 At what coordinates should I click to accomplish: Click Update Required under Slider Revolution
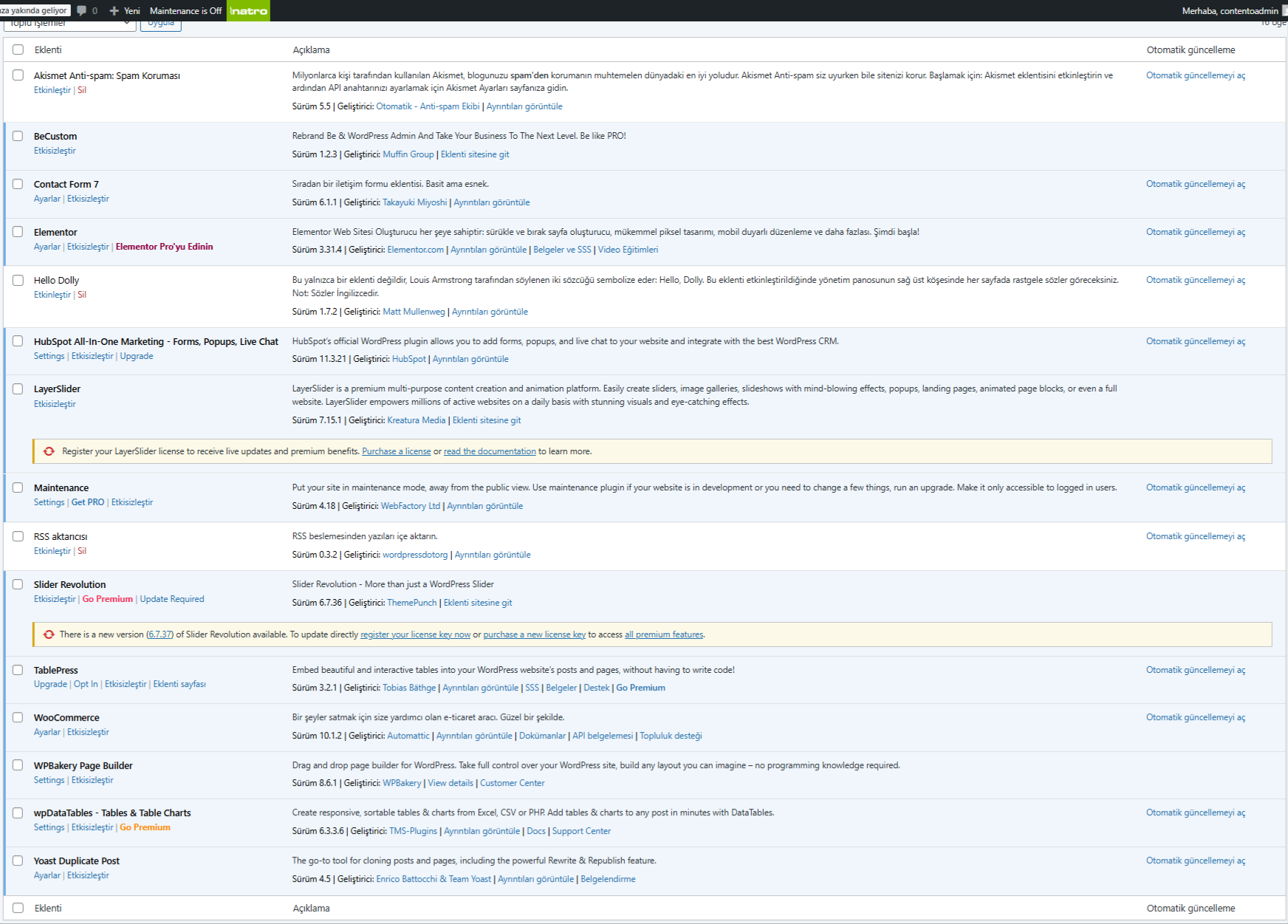172,599
